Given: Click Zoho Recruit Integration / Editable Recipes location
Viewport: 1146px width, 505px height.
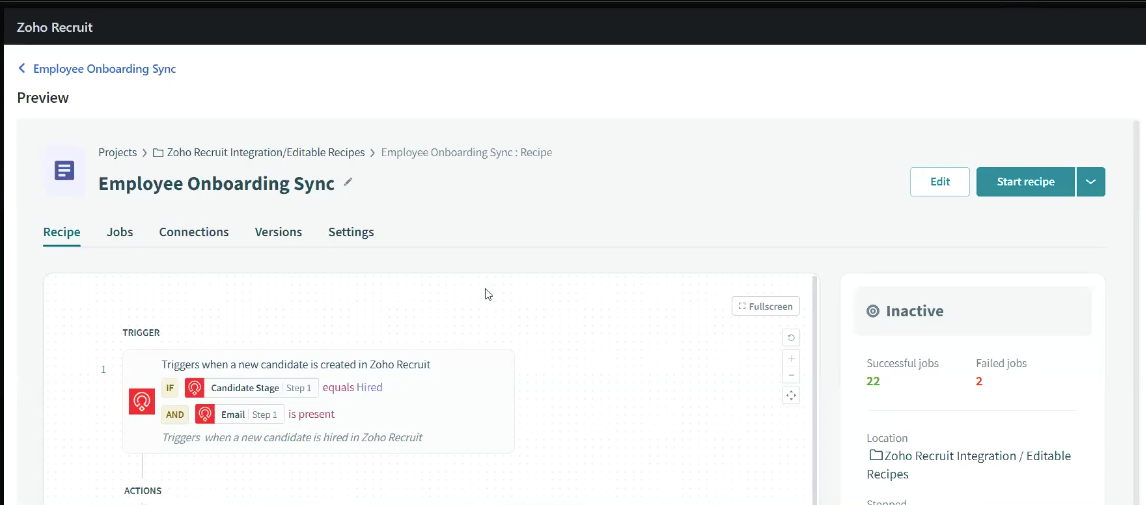Looking at the screenshot, I should (x=969, y=465).
